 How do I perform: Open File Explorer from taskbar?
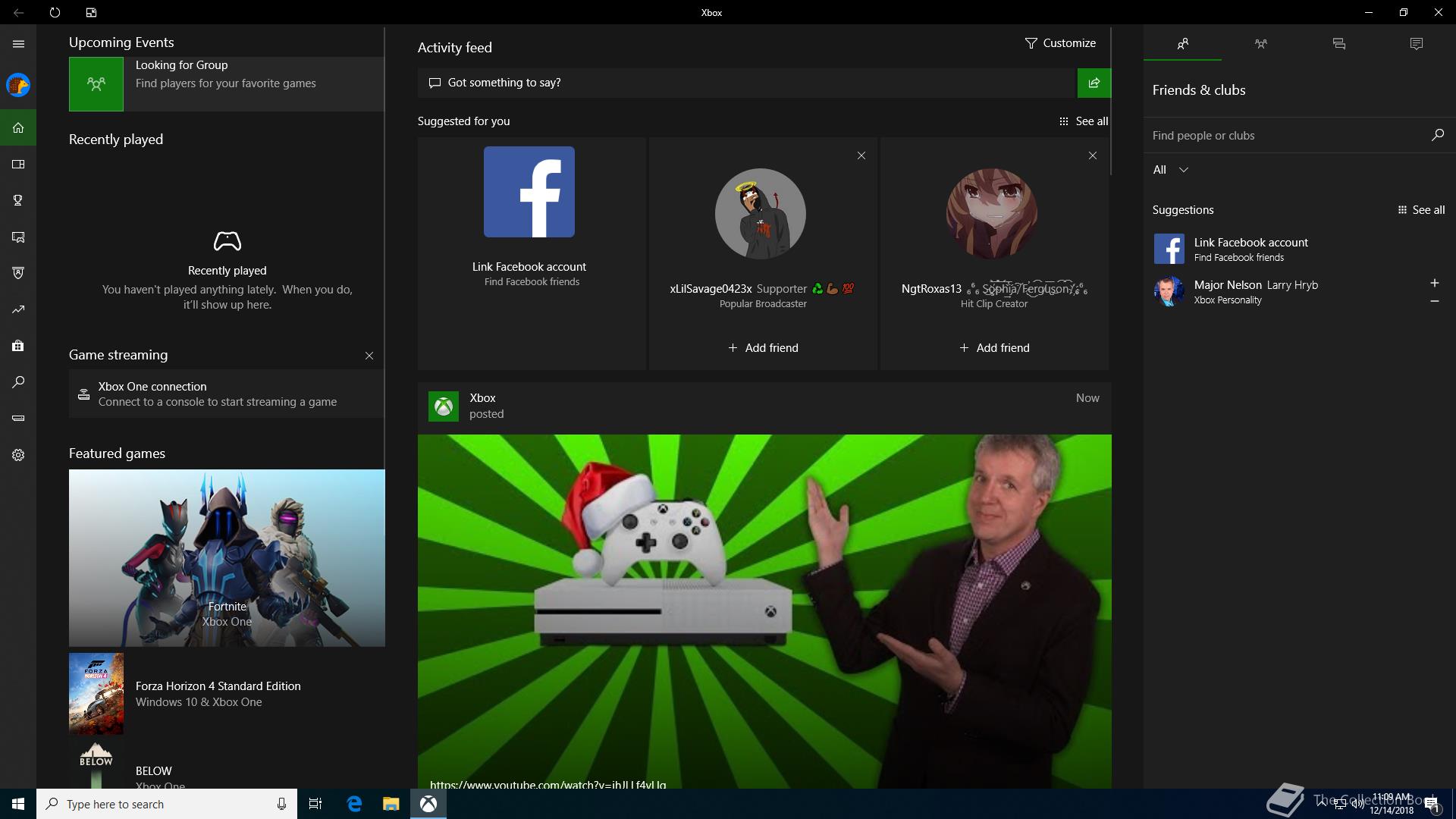coord(391,804)
